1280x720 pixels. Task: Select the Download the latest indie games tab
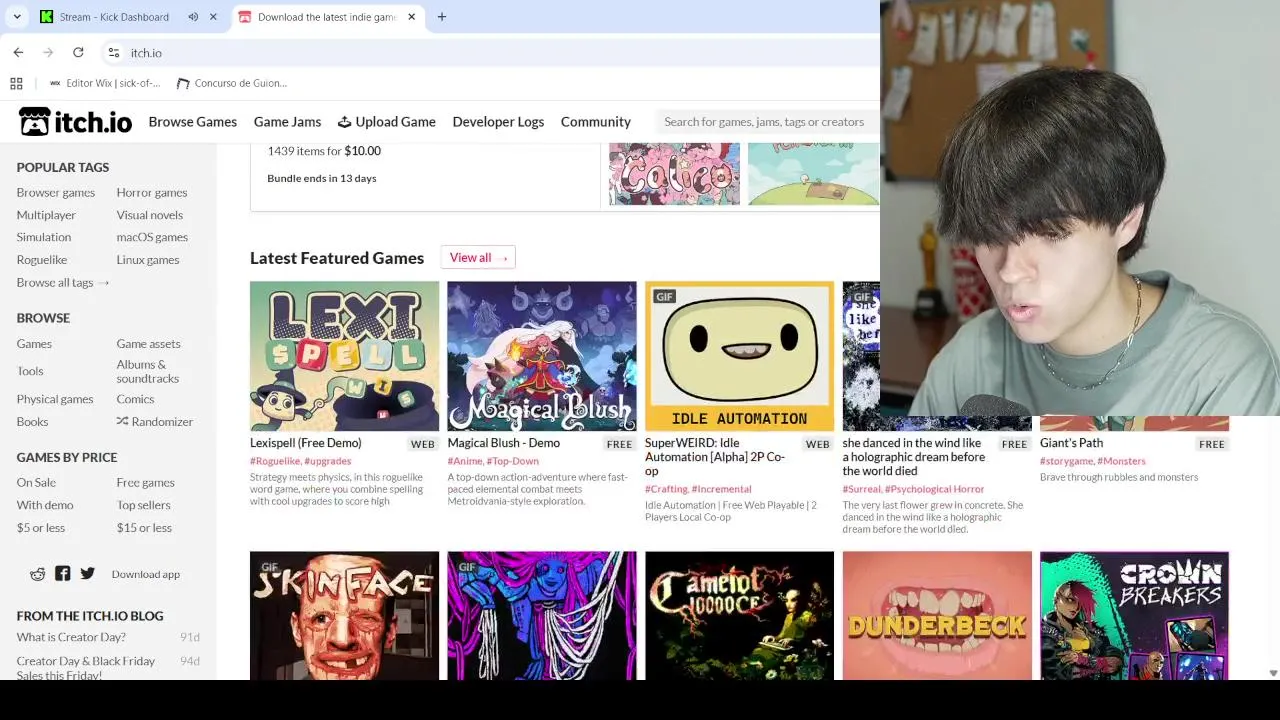pos(326,17)
